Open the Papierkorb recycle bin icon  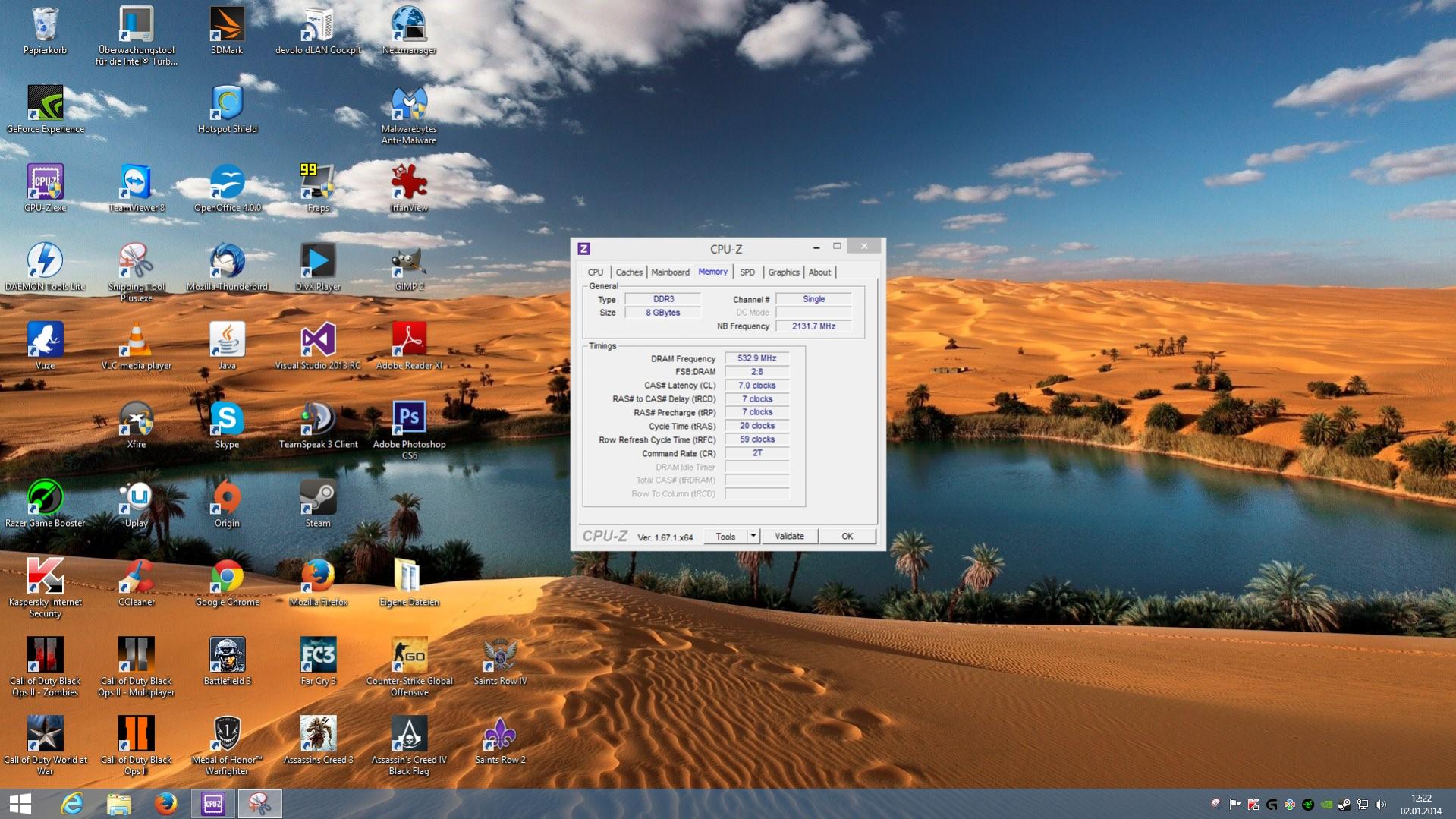pos(45,31)
